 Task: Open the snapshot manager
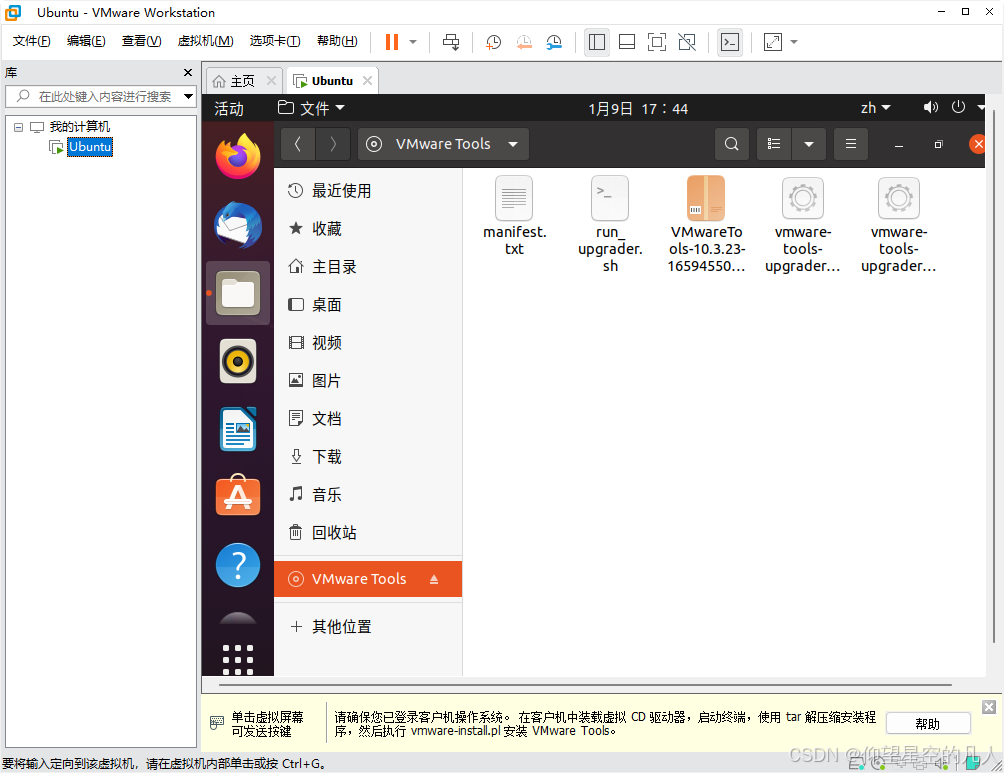click(554, 42)
